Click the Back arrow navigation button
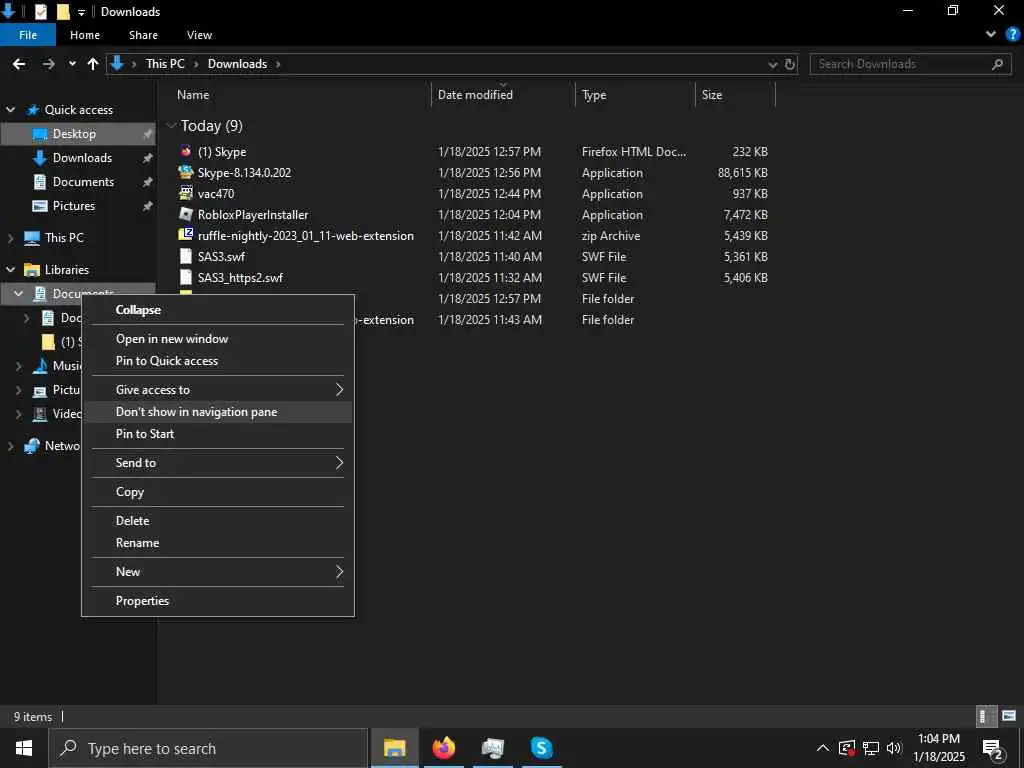The height and width of the screenshot is (768, 1024). click(x=19, y=64)
